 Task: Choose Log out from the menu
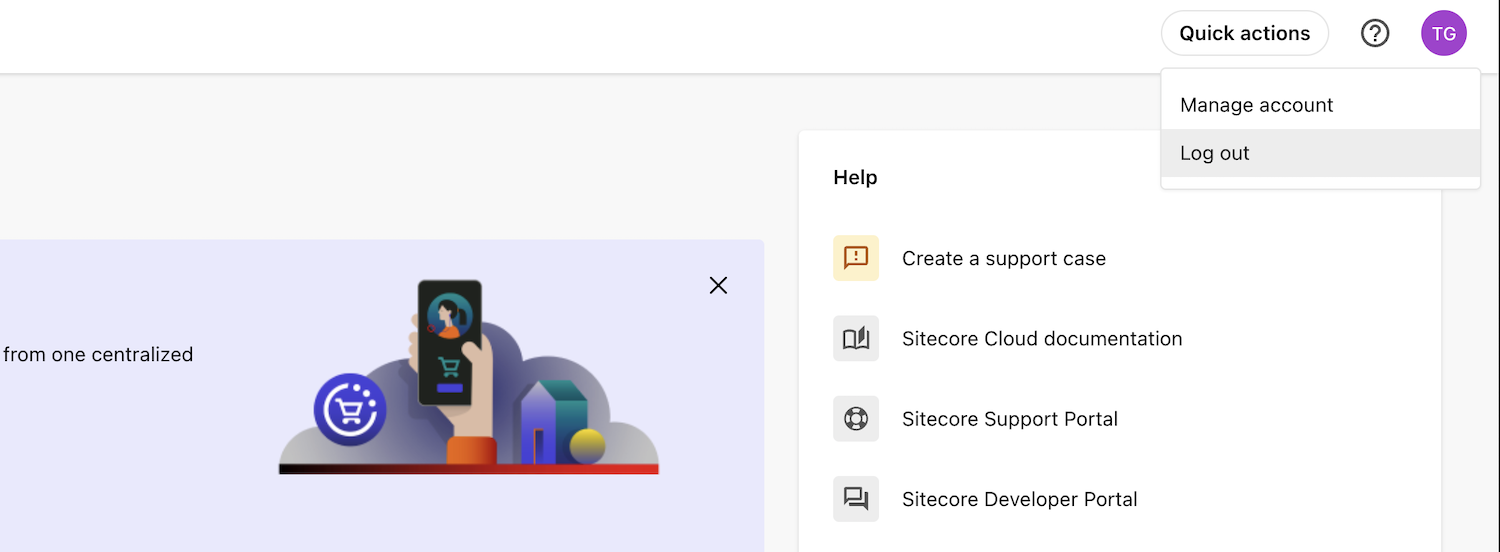point(1320,153)
